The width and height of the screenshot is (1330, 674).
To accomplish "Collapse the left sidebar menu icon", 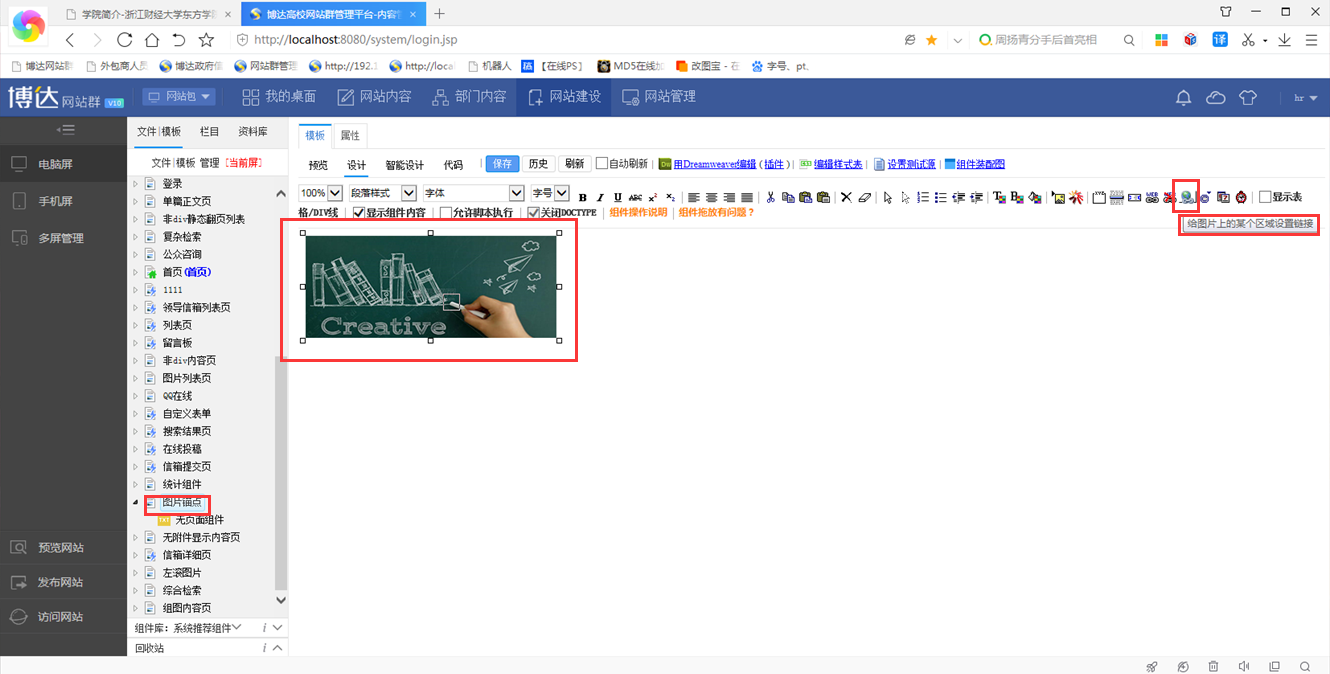I will (65, 130).
